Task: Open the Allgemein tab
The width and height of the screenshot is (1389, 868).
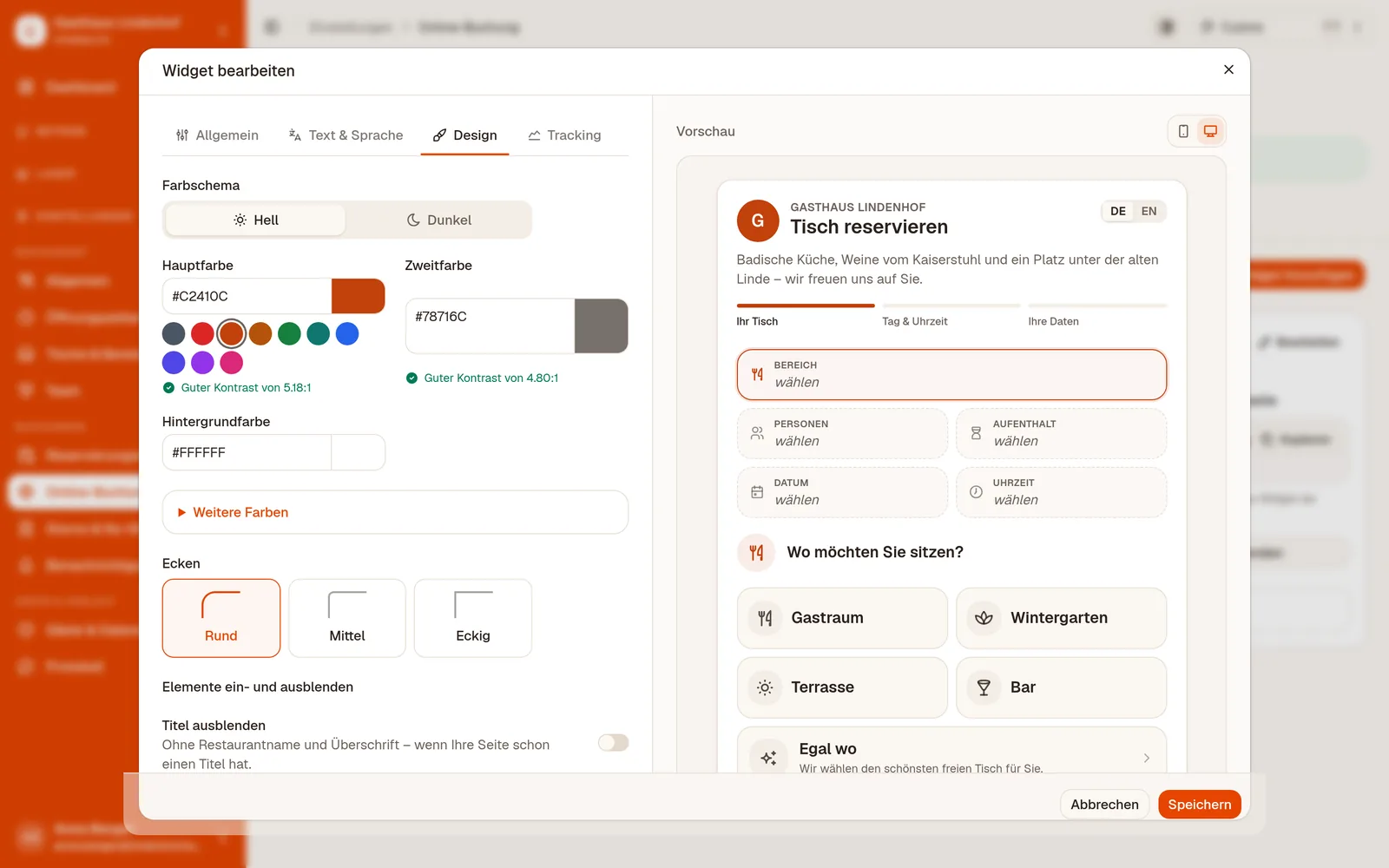Action: point(217,135)
